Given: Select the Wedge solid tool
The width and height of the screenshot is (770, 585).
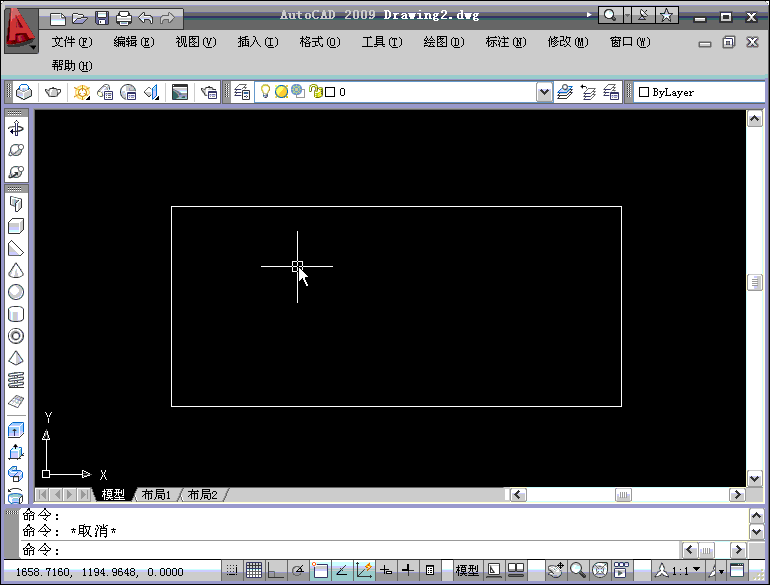Looking at the screenshot, I should [x=16, y=249].
